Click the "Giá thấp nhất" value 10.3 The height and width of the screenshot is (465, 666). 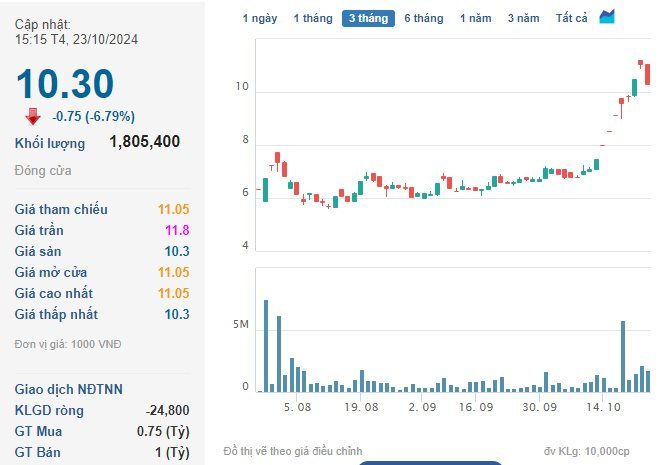[177, 314]
